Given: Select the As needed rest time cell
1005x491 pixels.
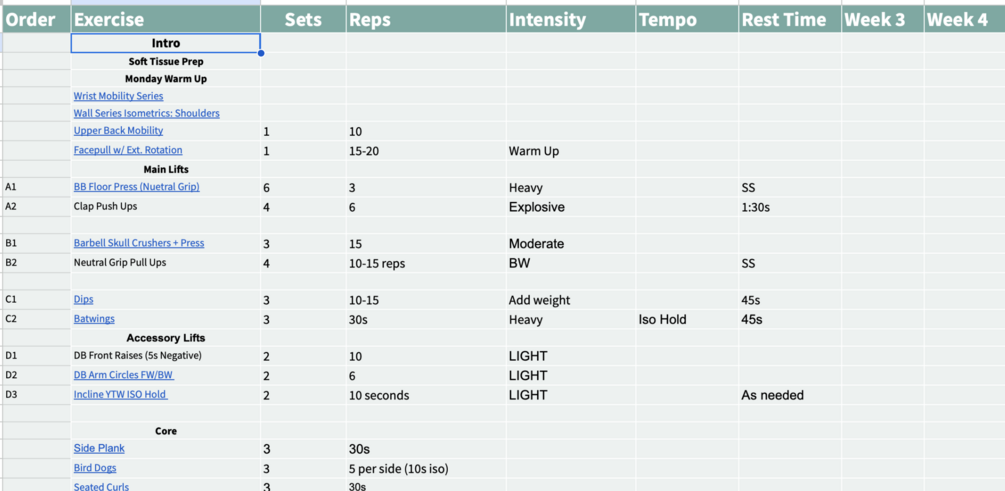Looking at the screenshot, I should [790, 395].
